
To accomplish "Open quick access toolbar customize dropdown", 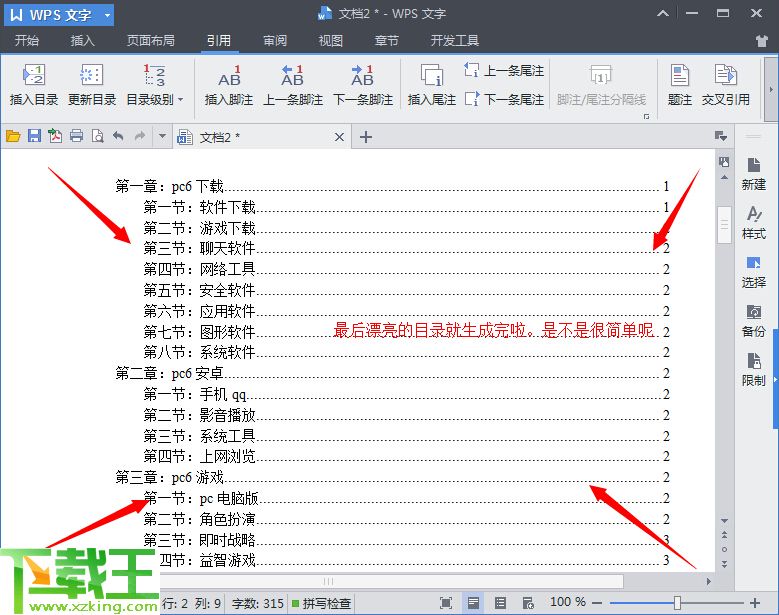I will tap(162, 136).
